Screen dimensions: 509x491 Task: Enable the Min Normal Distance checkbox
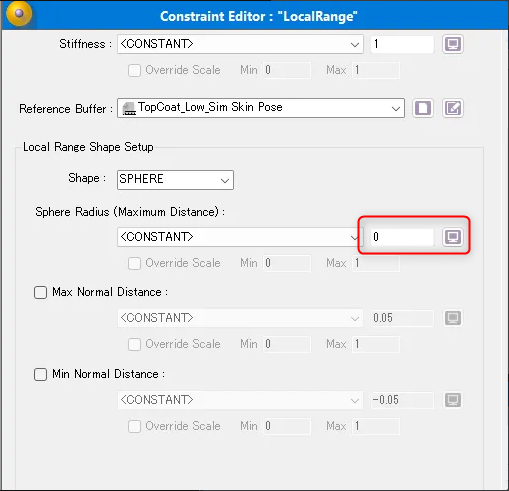point(40,374)
